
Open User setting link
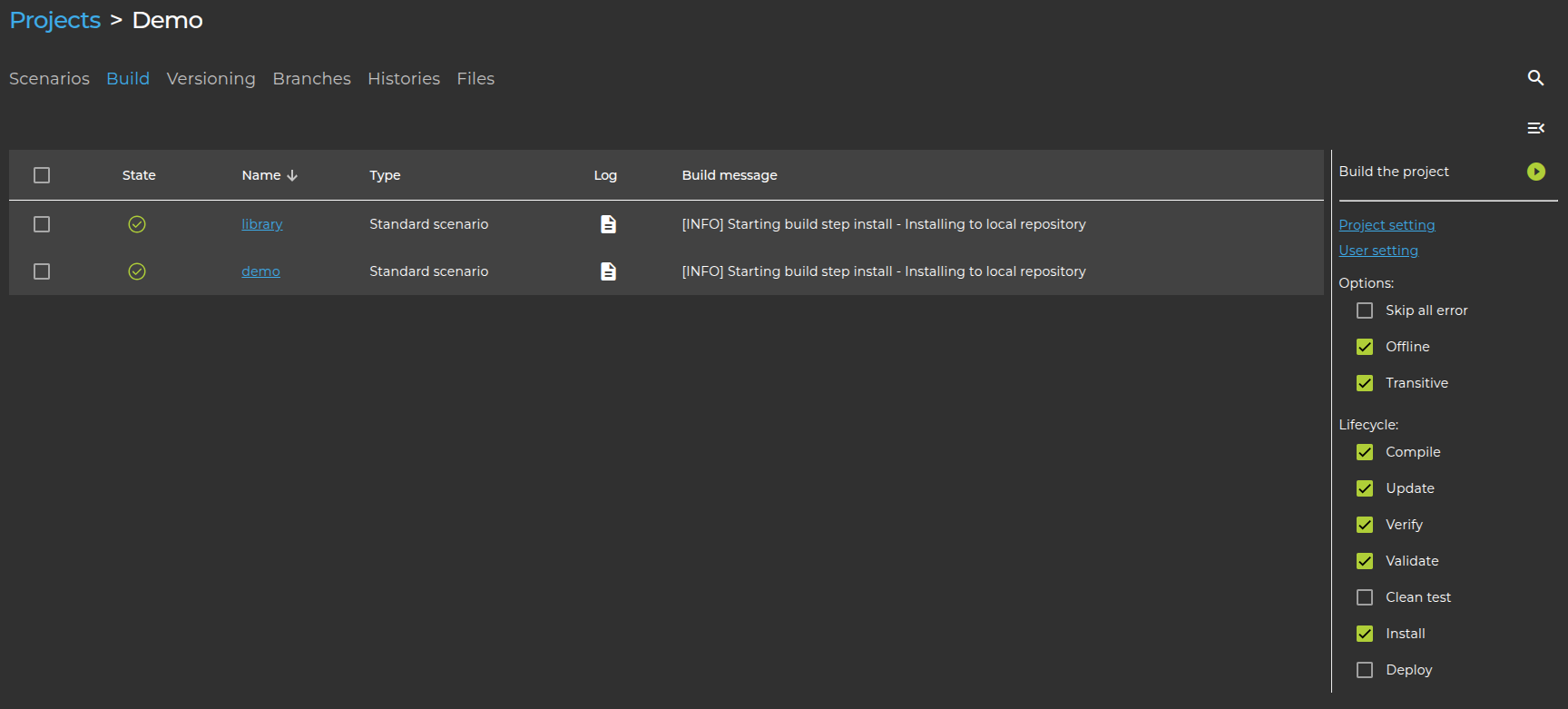pos(1378,251)
